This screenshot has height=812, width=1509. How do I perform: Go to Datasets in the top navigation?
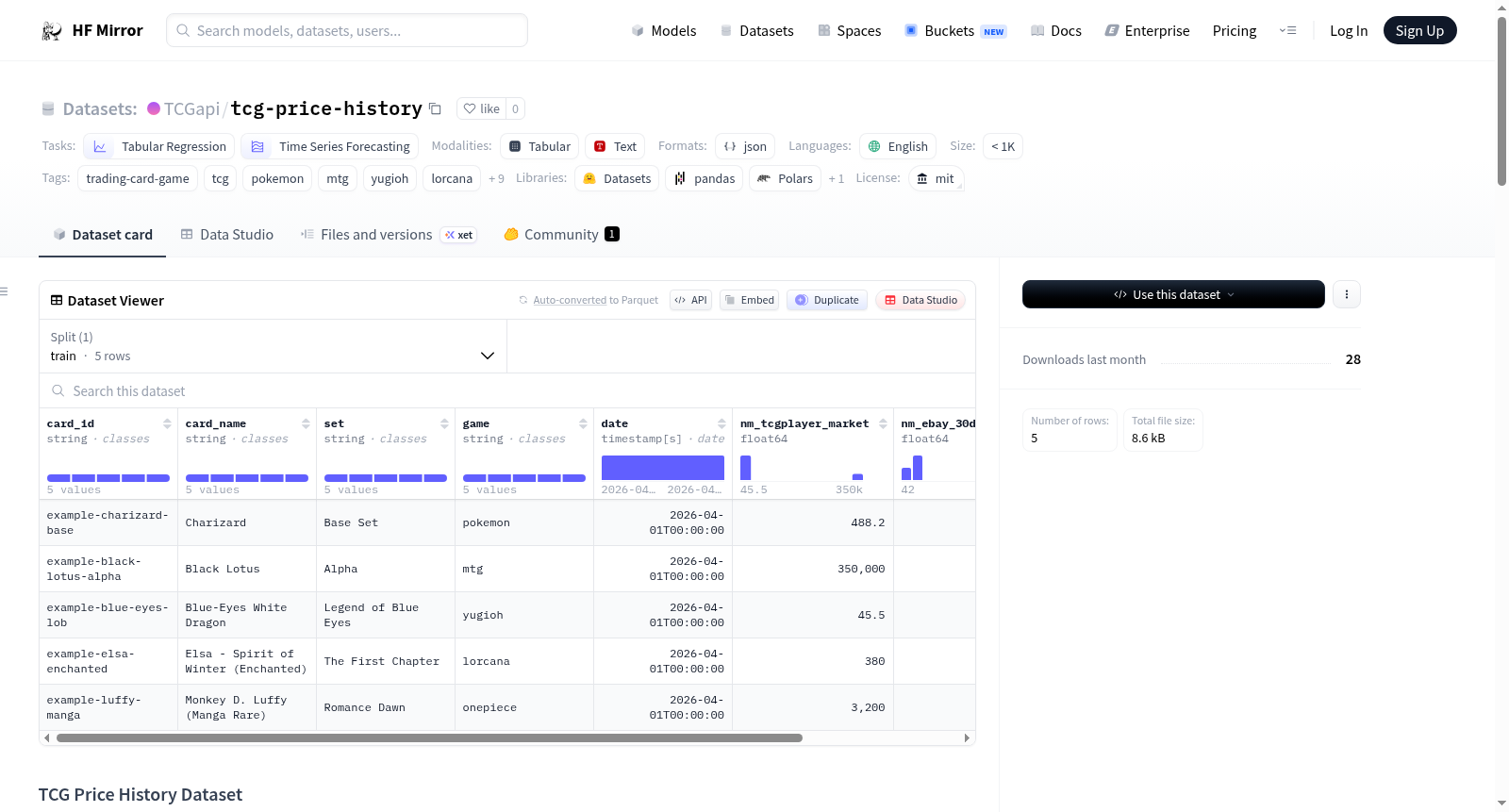click(756, 31)
